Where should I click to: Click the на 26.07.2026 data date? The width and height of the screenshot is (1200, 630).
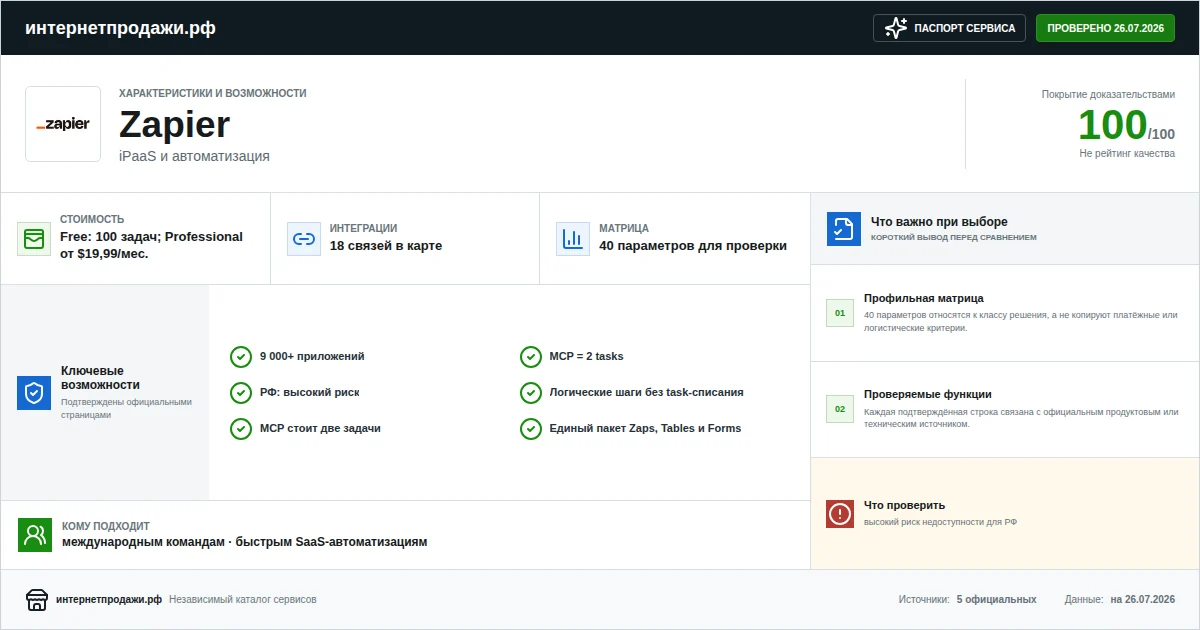(x=1143, y=600)
